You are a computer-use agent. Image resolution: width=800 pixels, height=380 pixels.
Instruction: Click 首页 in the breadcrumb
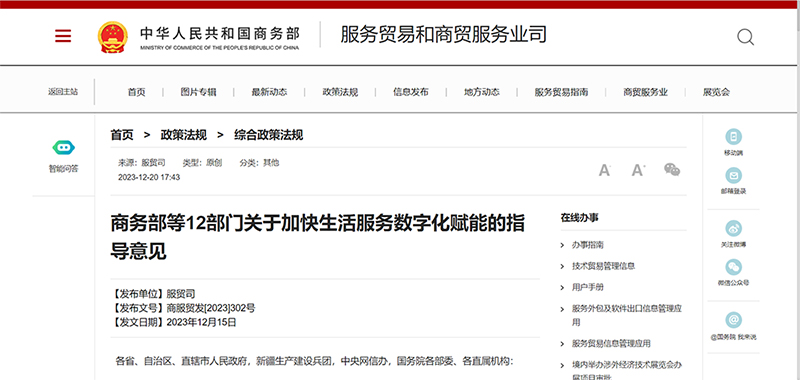tap(122, 135)
